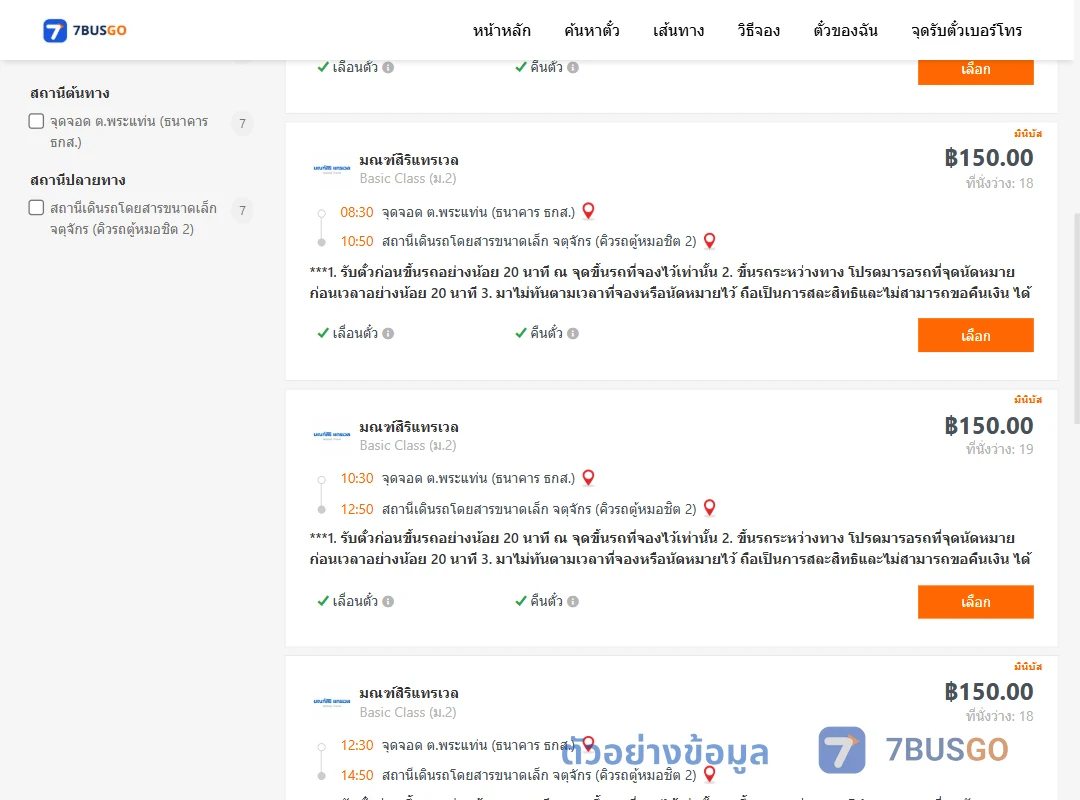Image resolution: width=1080 pixels, height=800 pixels.
Task: Click ฿150.00 price of the 10:30 trip
Action: click(x=989, y=425)
